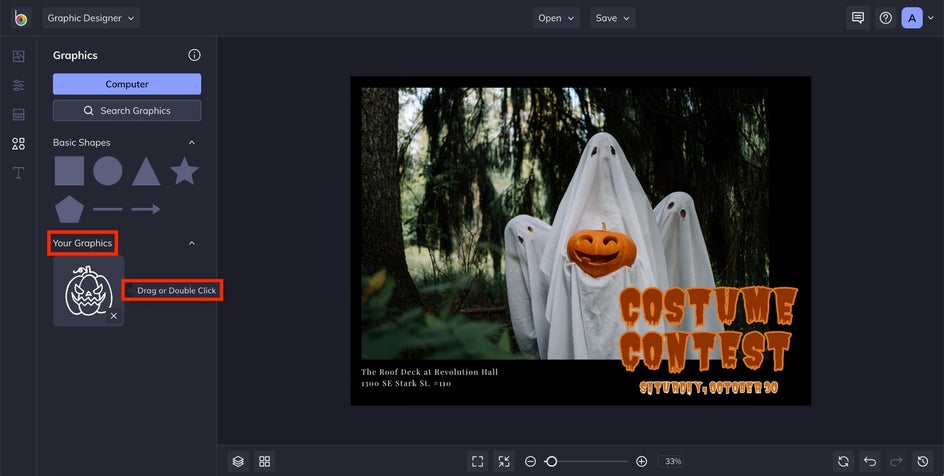The height and width of the screenshot is (476, 944).
Task: Collapse the Basic Shapes section
Action: pos(192,143)
